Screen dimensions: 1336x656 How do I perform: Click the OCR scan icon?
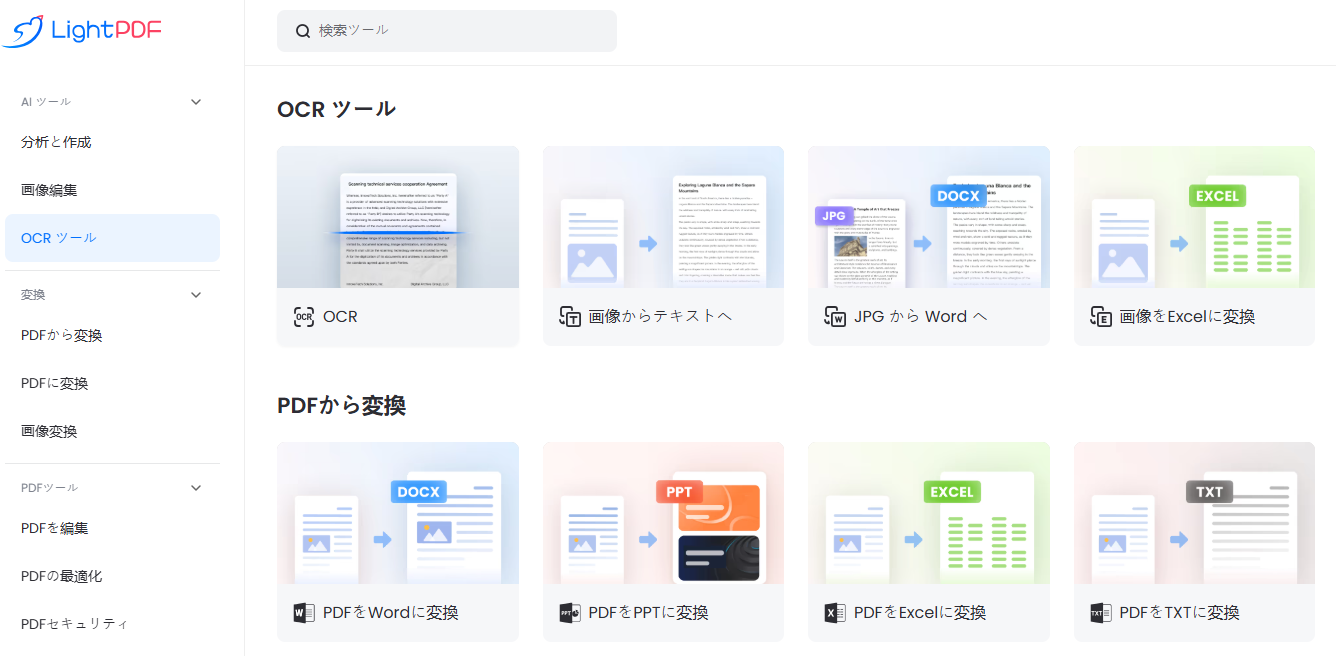point(304,317)
